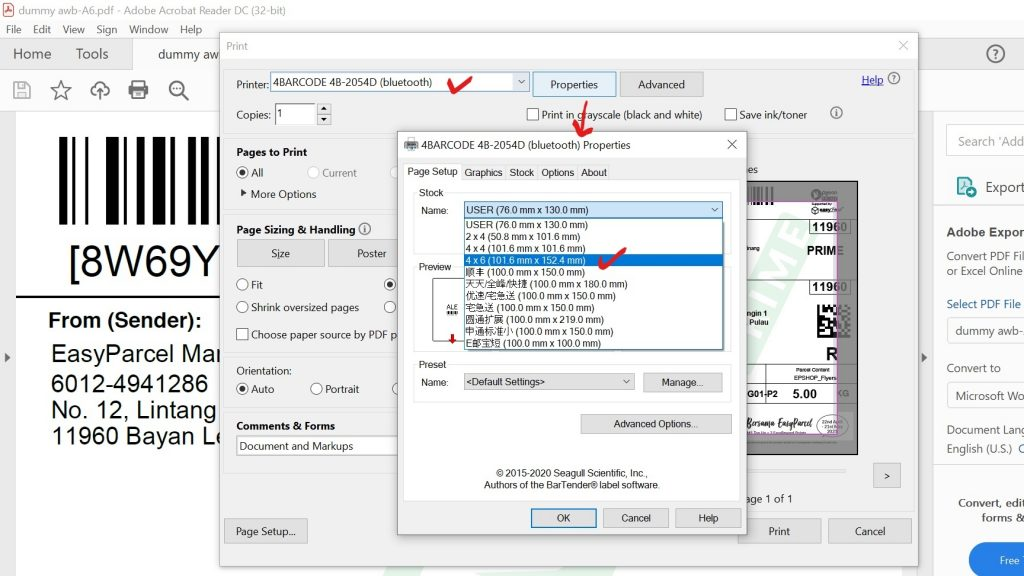
Task: Click the printer toolbar icon in Acrobat
Action: [x=138, y=89]
